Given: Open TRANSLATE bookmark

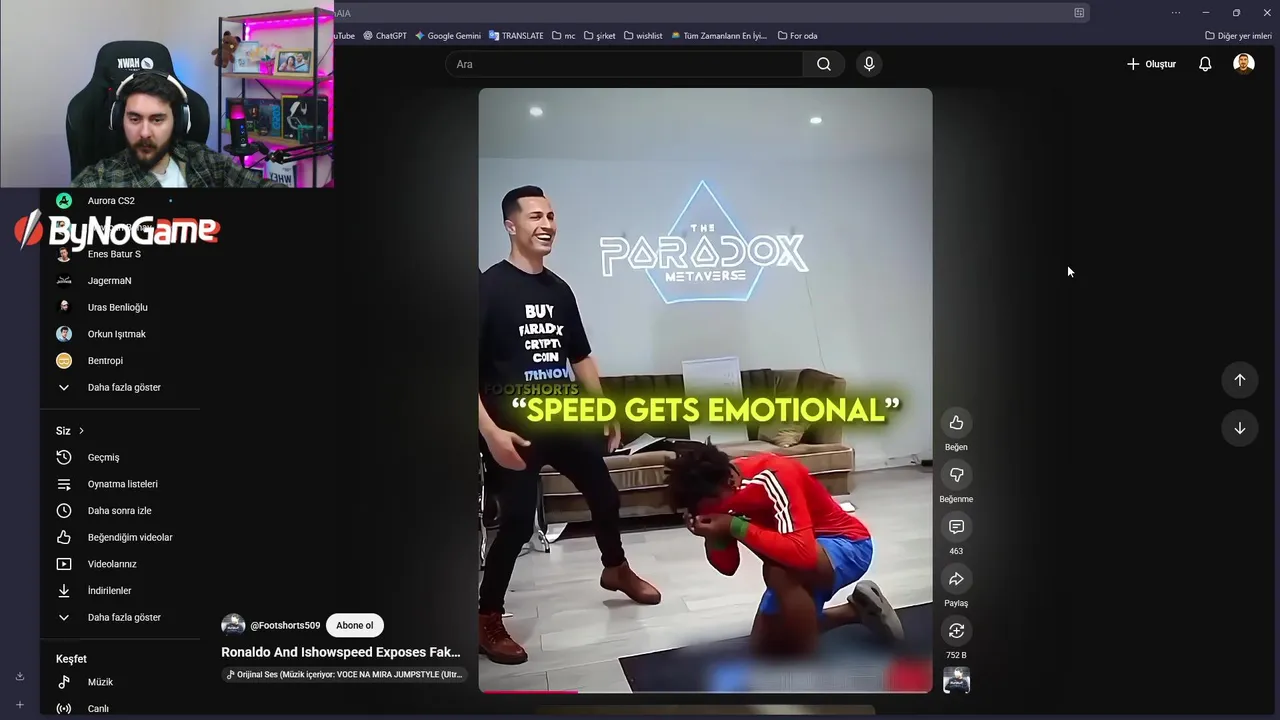Looking at the screenshot, I should [x=516, y=36].
